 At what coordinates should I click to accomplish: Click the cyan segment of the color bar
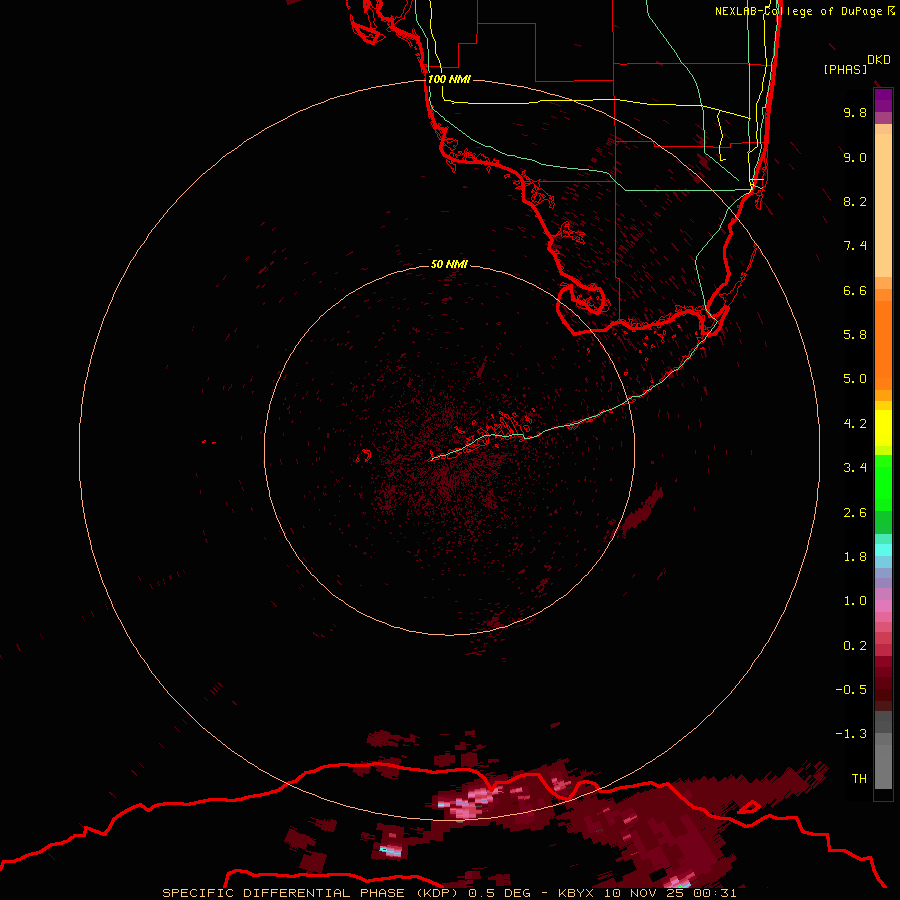click(x=883, y=550)
